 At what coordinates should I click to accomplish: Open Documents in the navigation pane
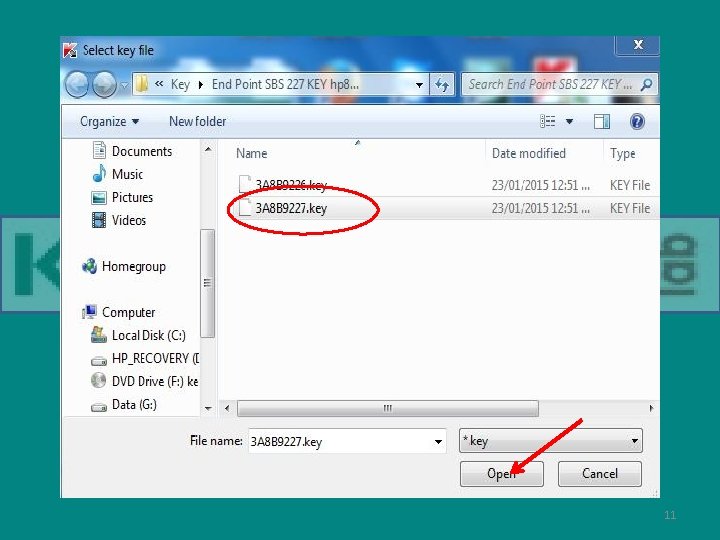click(x=142, y=151)
